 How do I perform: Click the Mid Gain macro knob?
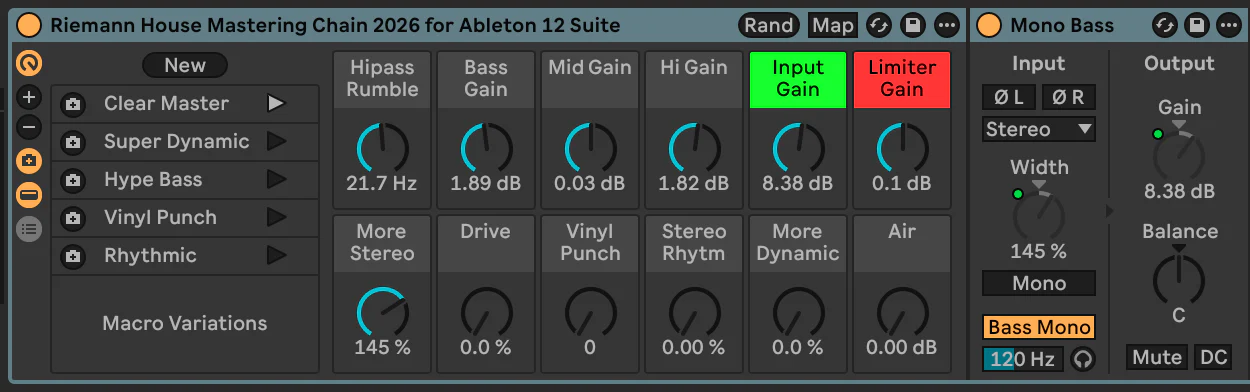[x=590, y=148]
